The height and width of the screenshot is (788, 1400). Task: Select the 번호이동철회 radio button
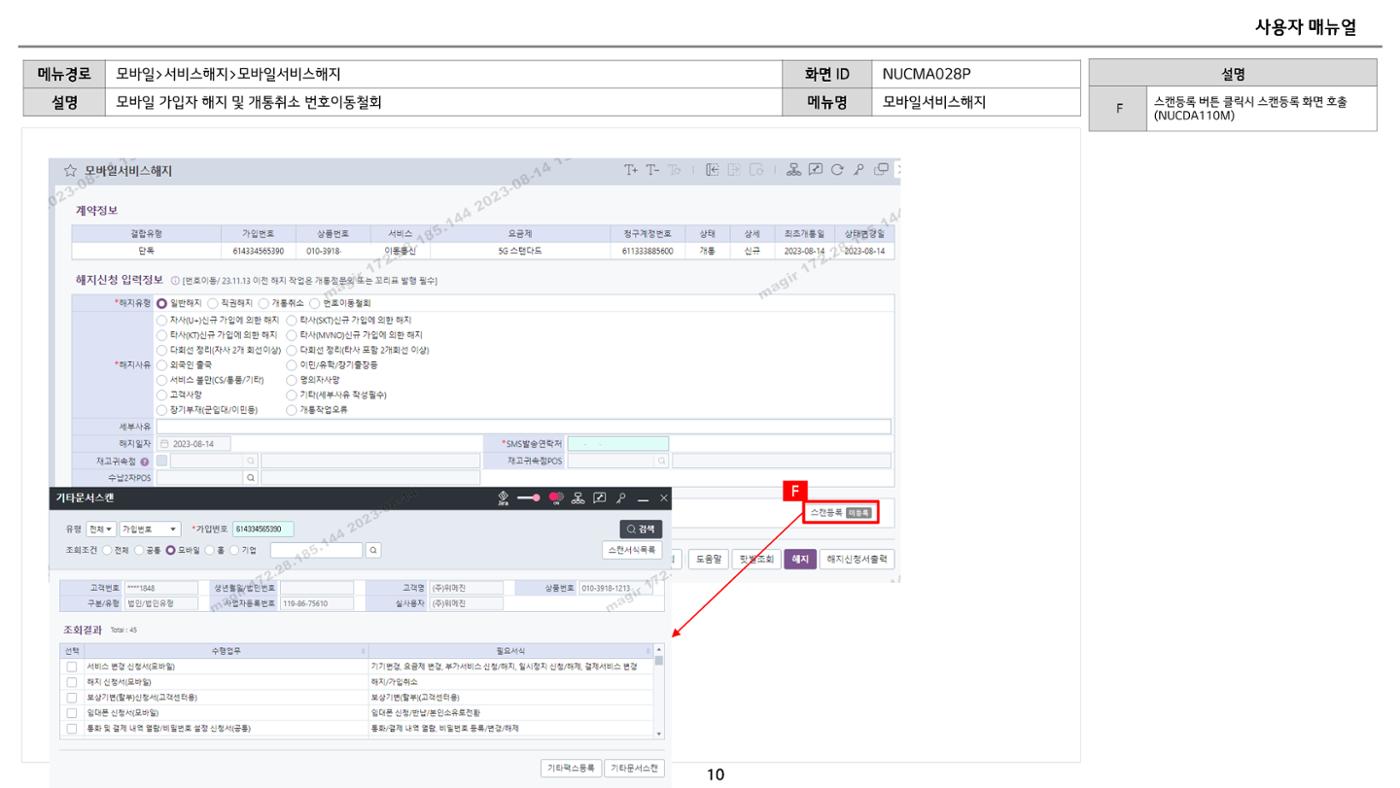(x=314, y=302)
